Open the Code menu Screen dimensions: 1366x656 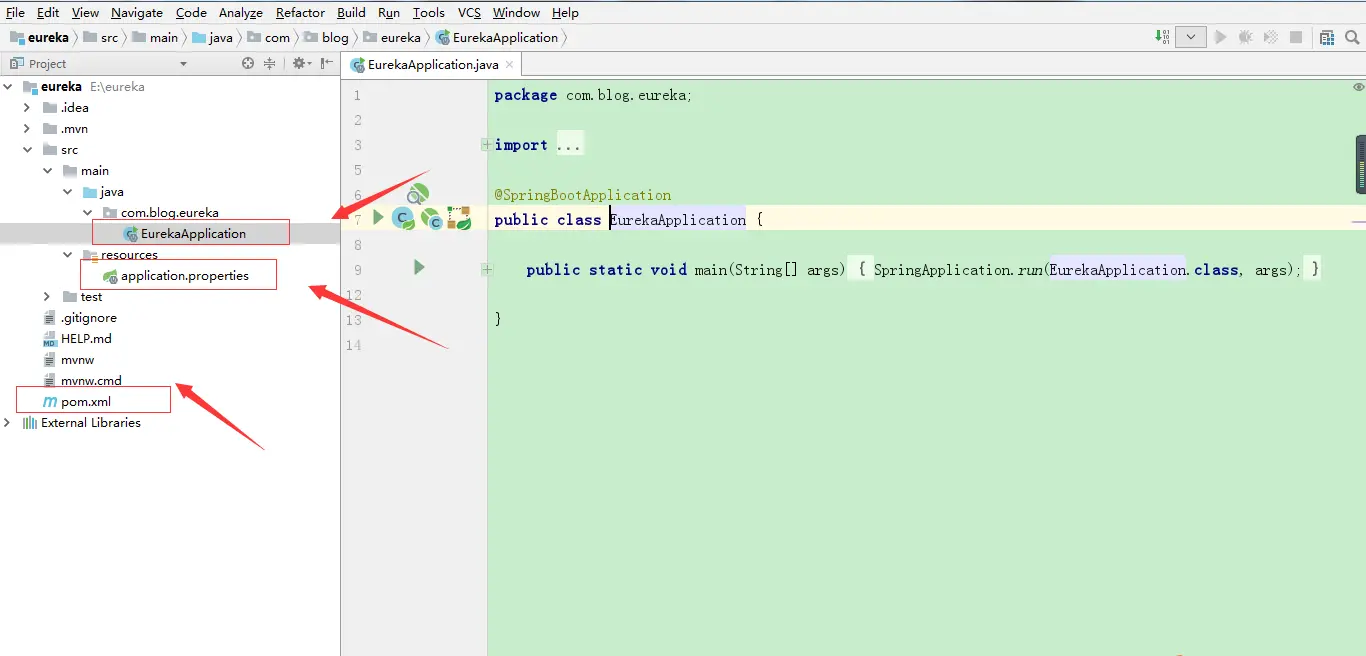191,12
